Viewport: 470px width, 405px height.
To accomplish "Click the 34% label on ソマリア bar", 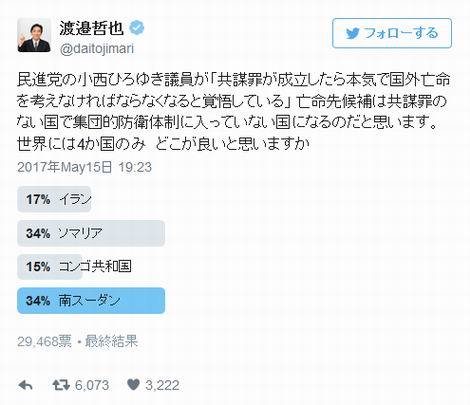I will [x=38, y=233].
